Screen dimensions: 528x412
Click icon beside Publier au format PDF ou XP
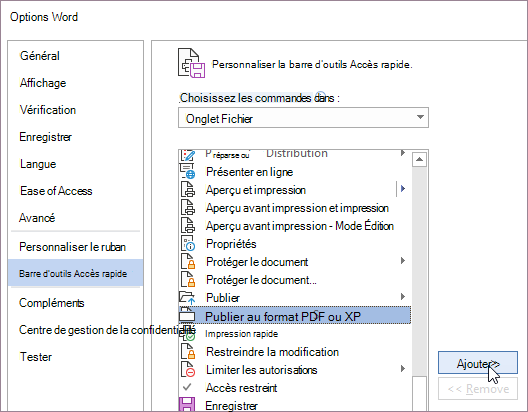[187, 315]
